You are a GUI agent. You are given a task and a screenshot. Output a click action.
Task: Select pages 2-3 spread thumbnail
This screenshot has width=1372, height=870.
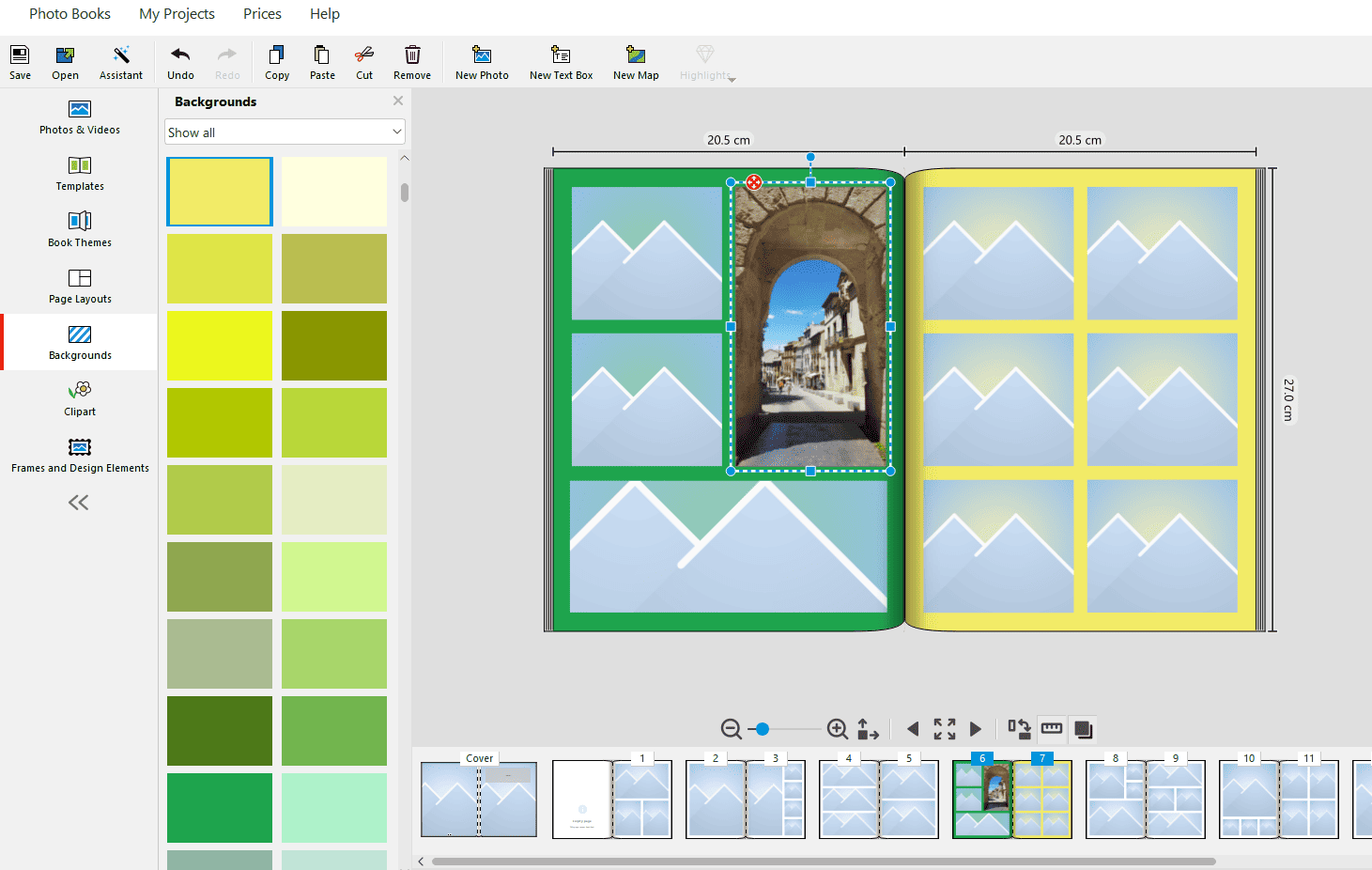746,799
